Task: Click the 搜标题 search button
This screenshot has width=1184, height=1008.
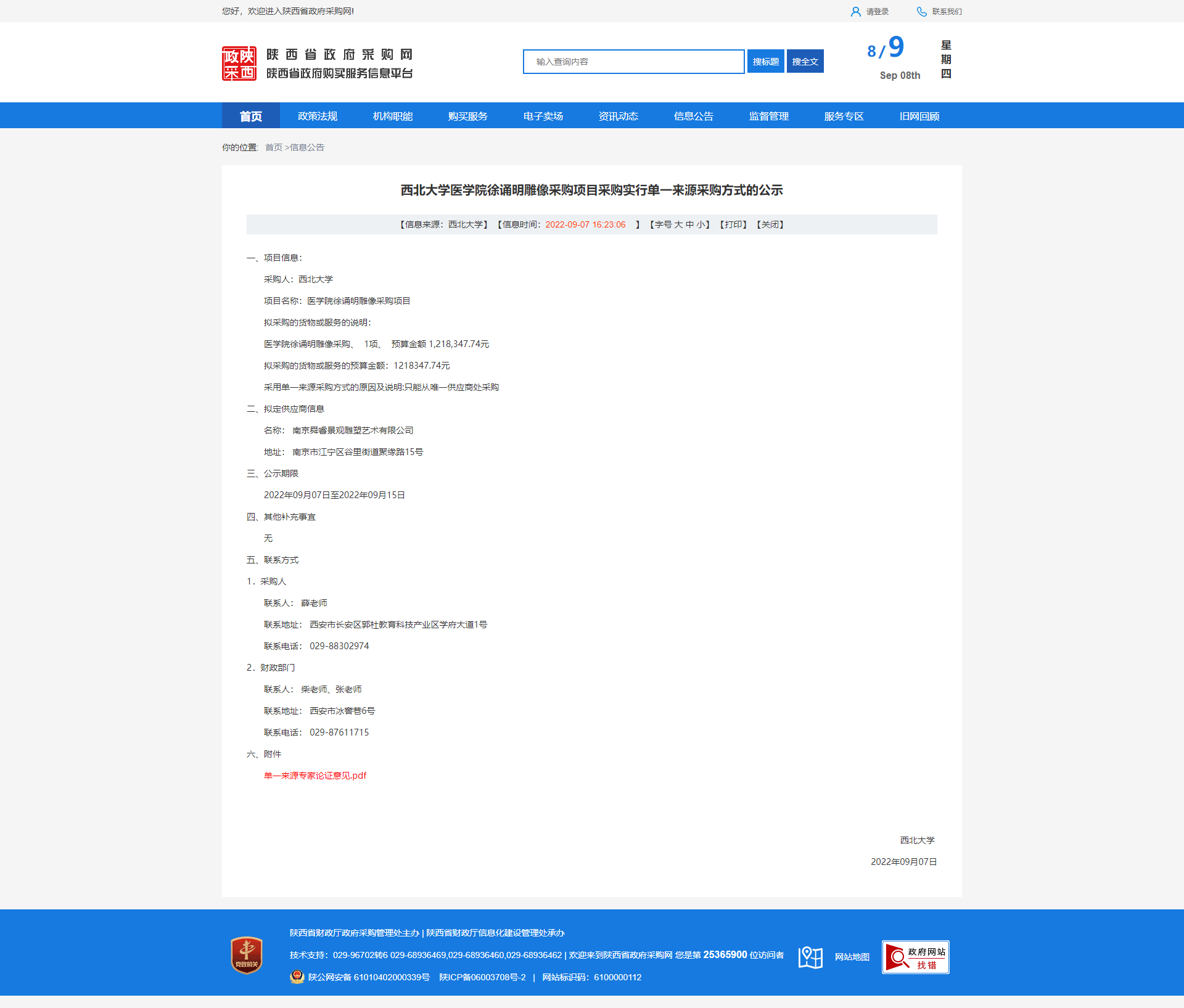Action: pos(765,62)
